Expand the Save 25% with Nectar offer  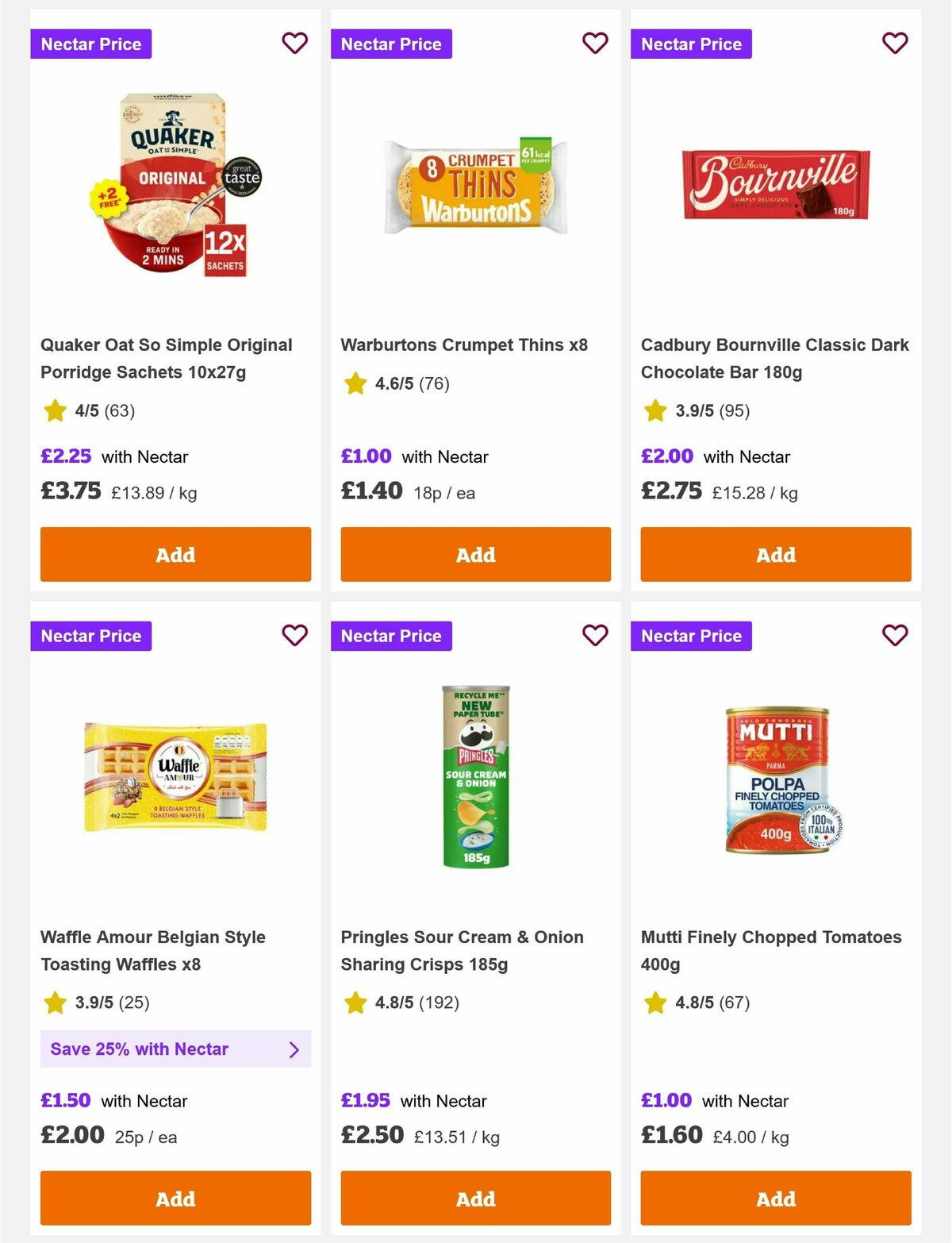(175, 1049)
